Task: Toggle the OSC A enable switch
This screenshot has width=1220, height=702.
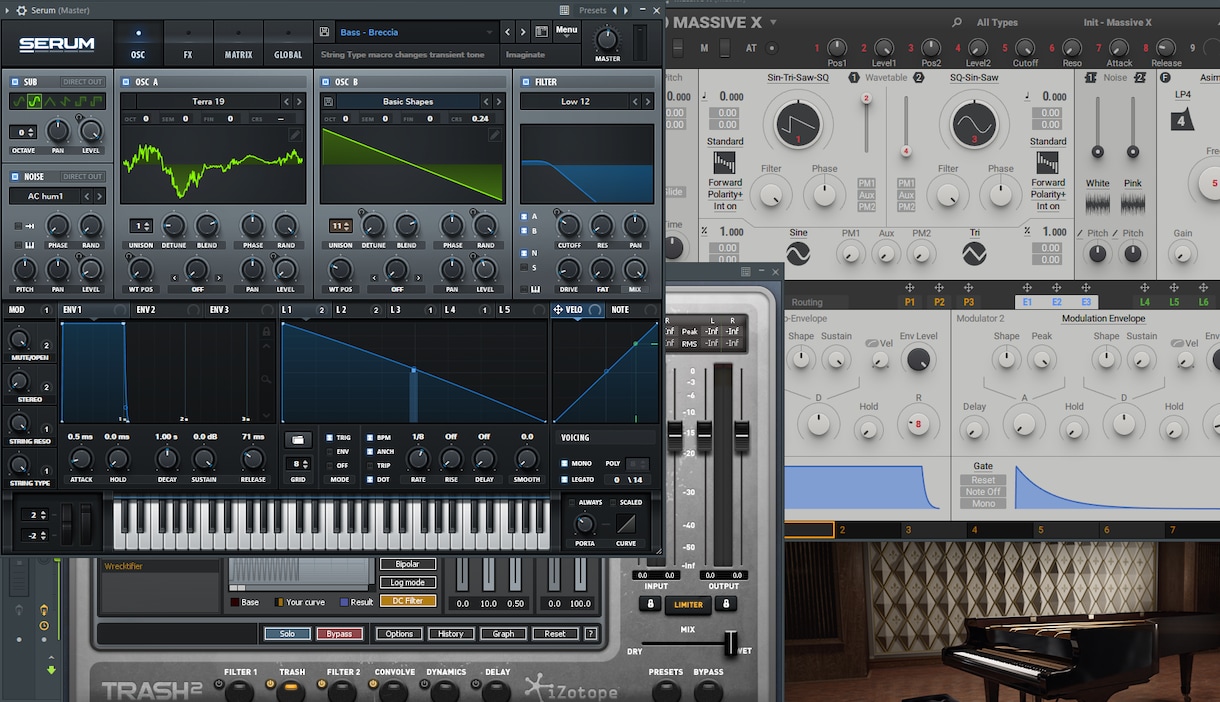Action: coord(126,82)
